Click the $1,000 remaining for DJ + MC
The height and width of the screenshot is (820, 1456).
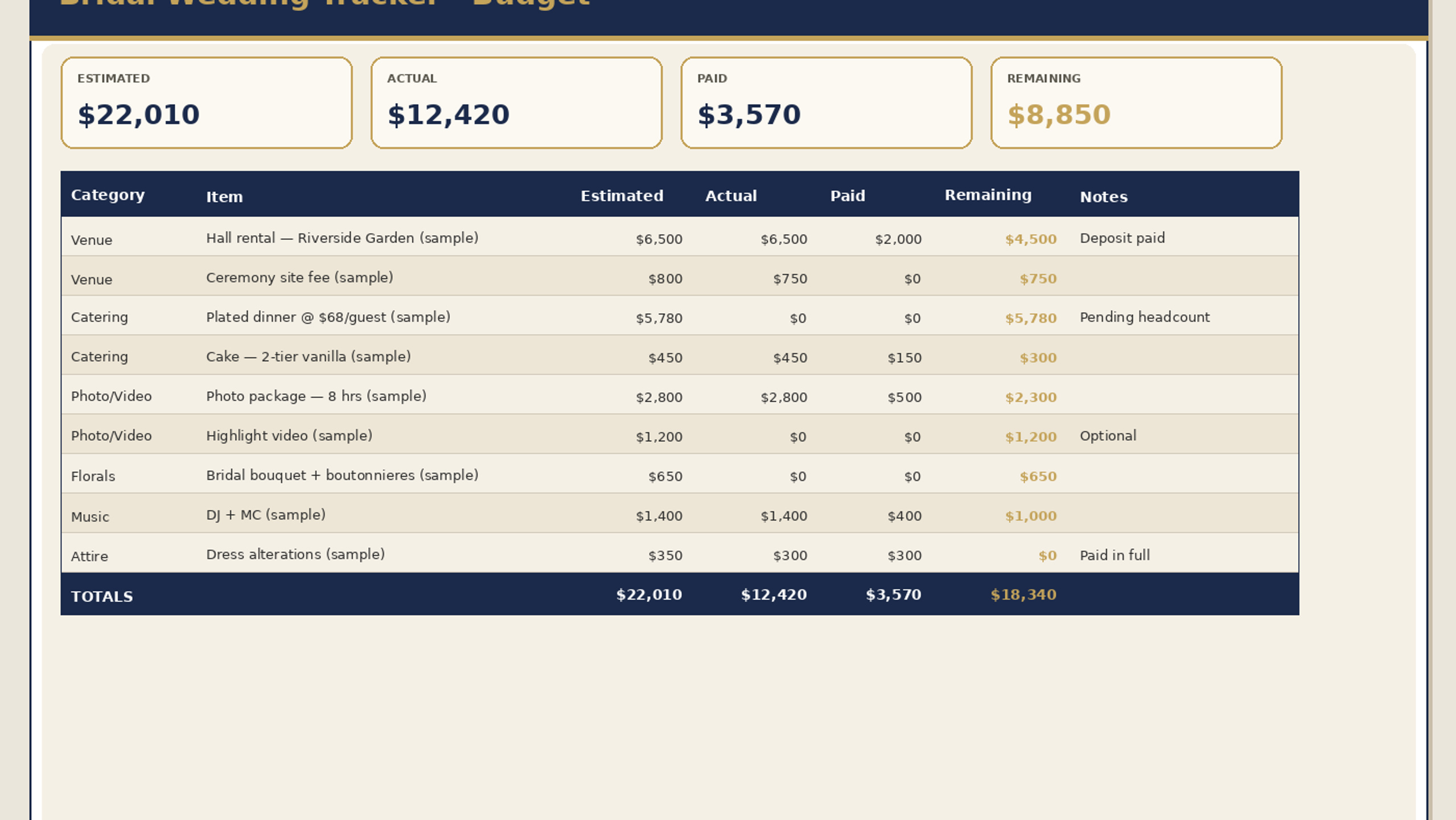[x=1031, y=516]
